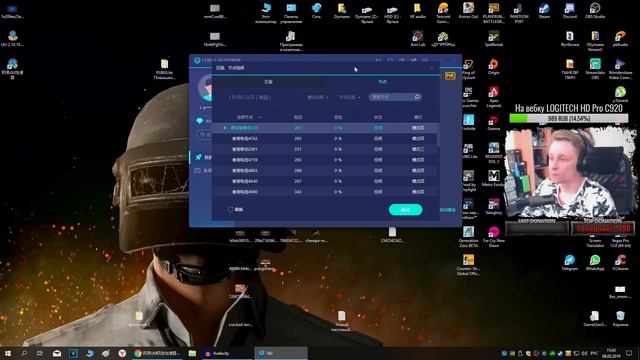Open the Панель управления desktop icon
The image size is (640, 360).
(x=291, y=13)
